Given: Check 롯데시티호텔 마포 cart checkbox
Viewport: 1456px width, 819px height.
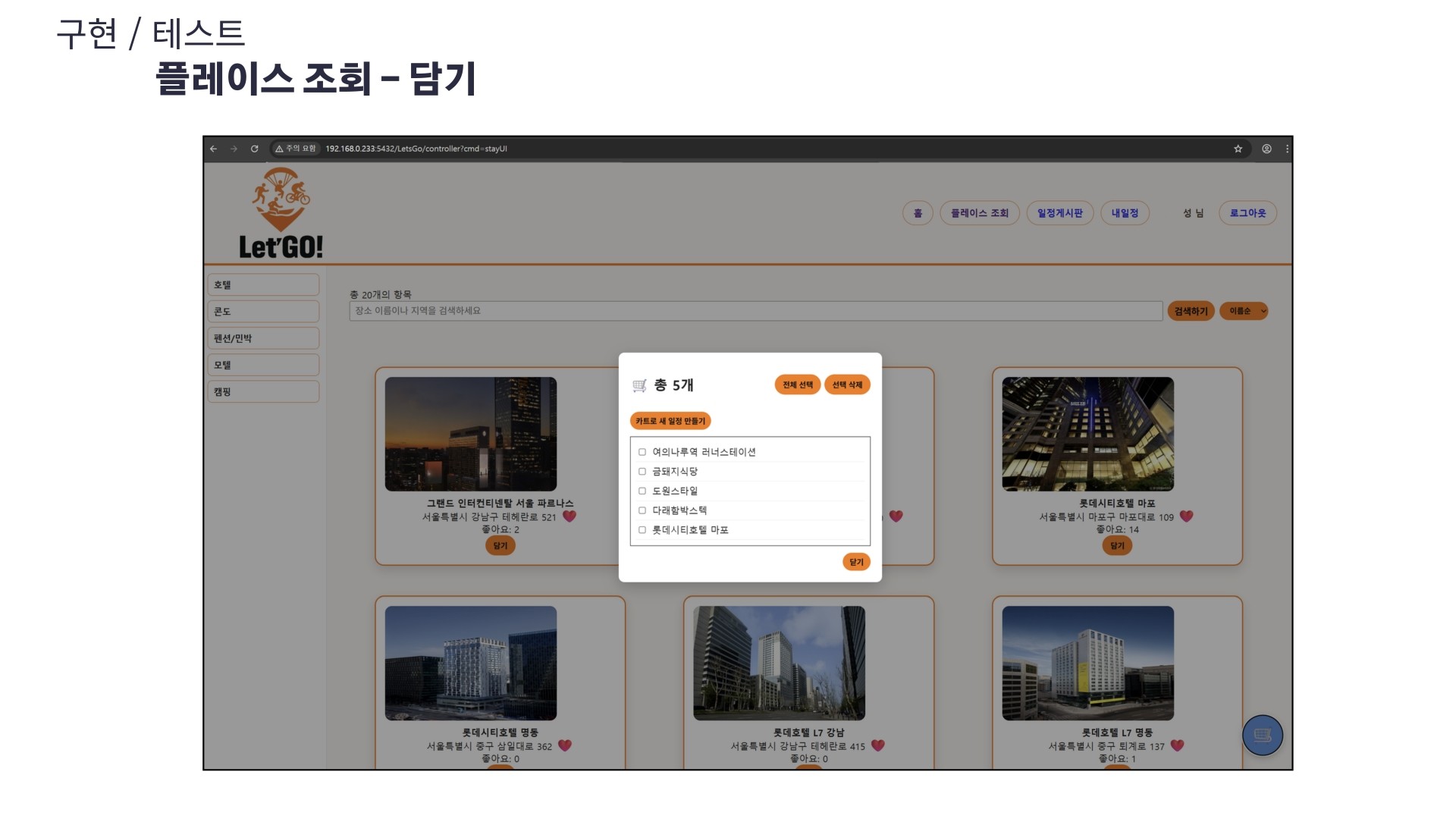Looking at the screenshot, I should tap(642, 530).
